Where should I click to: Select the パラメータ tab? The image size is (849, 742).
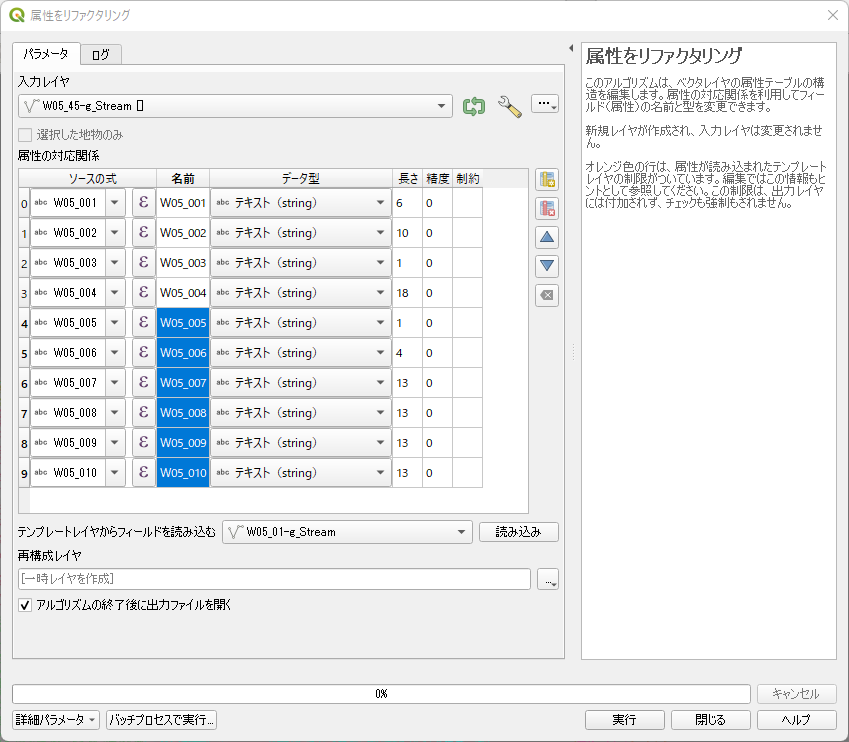tap(46, 54)
